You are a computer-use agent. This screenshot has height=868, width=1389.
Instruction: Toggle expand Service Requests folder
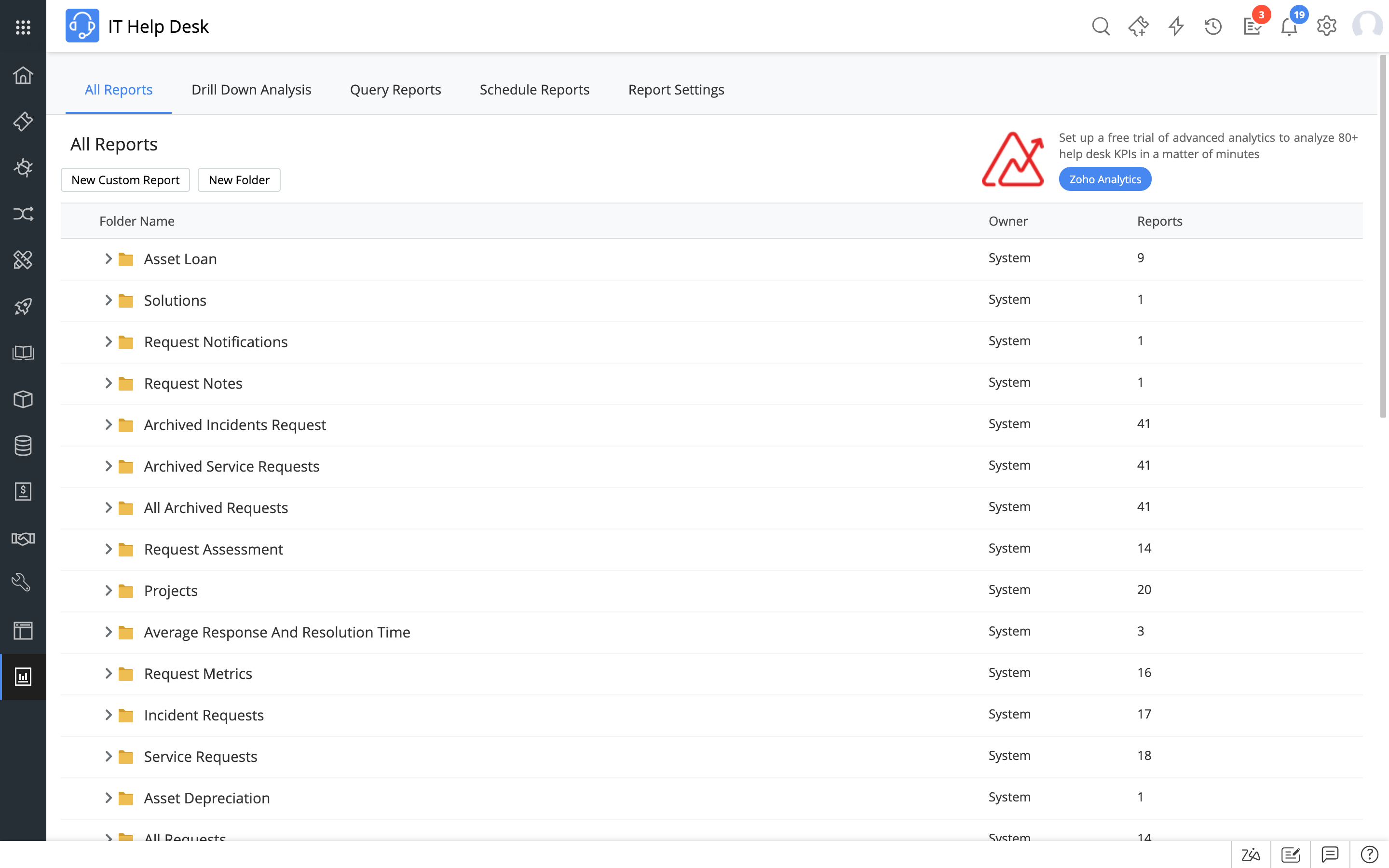coord(108,755)
